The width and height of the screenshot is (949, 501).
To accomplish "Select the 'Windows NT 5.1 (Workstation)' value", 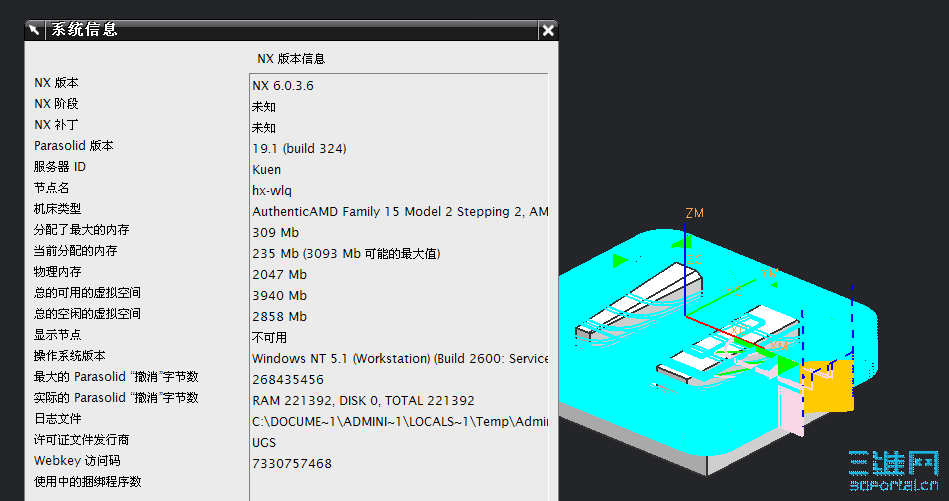I will (x=400, y=359).
